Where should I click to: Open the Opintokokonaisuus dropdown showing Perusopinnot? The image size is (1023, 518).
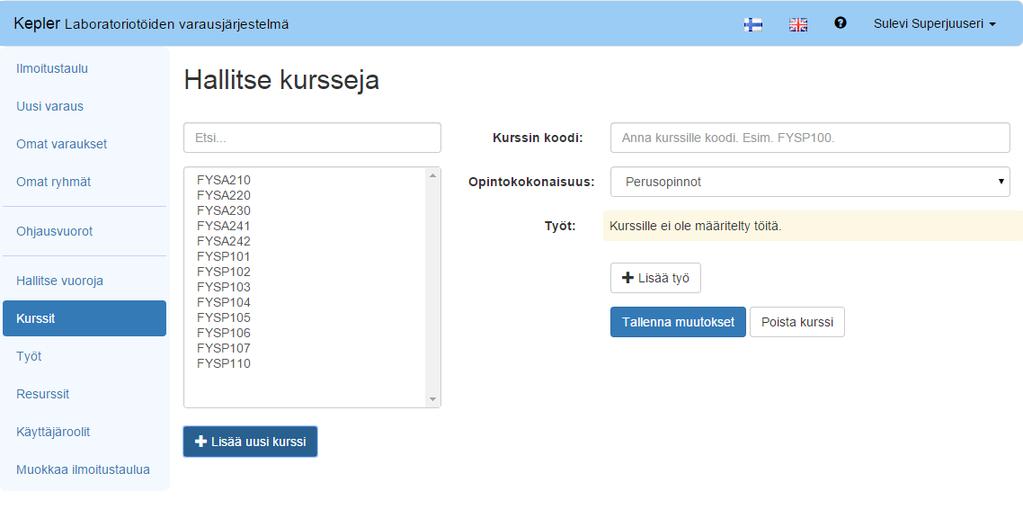(810, 182)
